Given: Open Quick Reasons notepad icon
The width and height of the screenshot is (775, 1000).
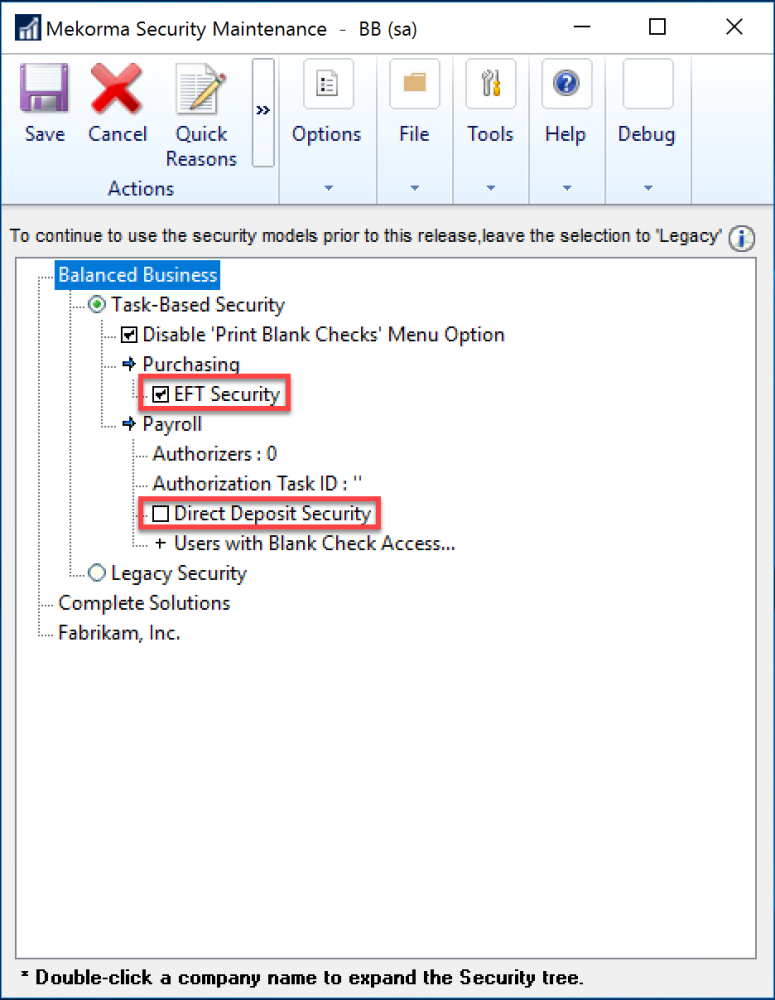Looking at the screenshot, I should (x=201, y=88).
